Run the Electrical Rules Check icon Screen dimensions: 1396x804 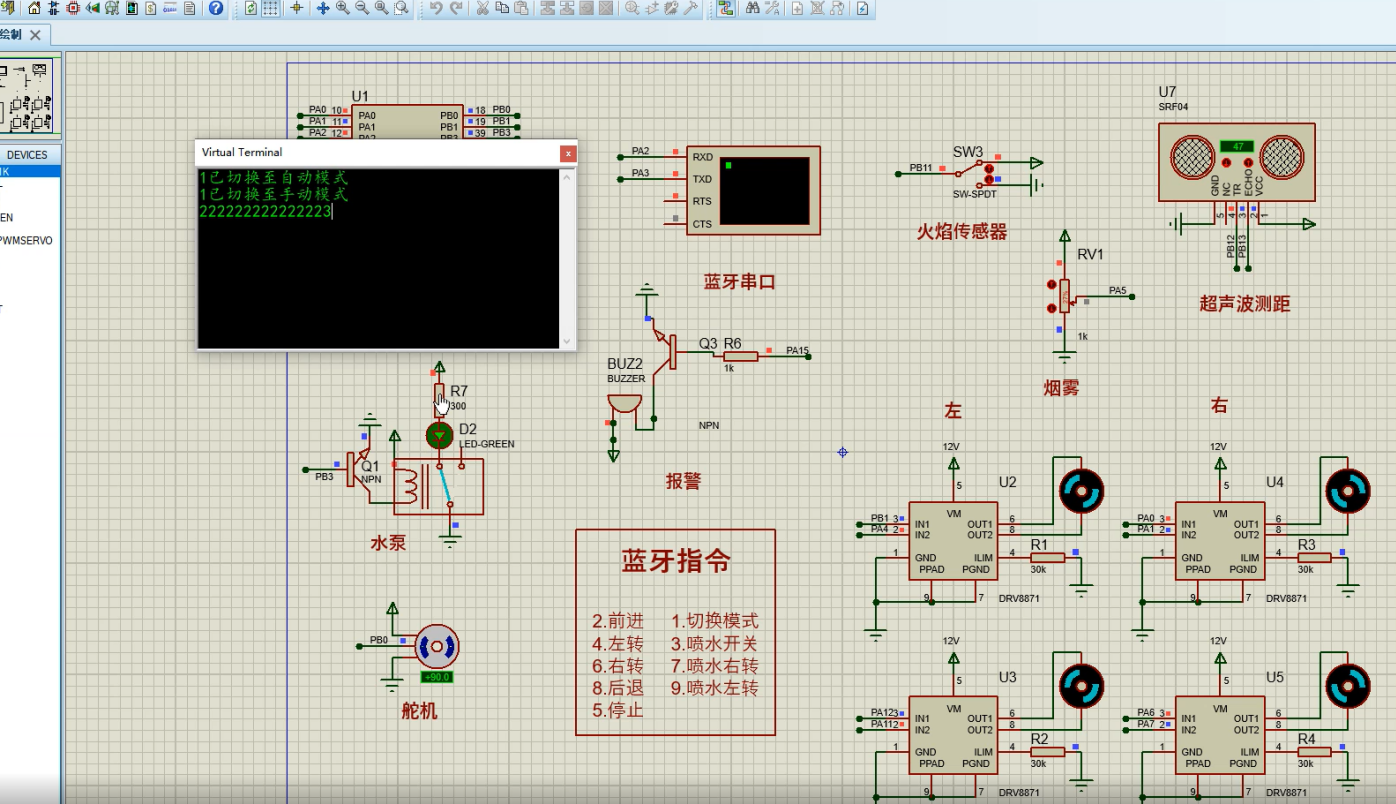point(862,8)
